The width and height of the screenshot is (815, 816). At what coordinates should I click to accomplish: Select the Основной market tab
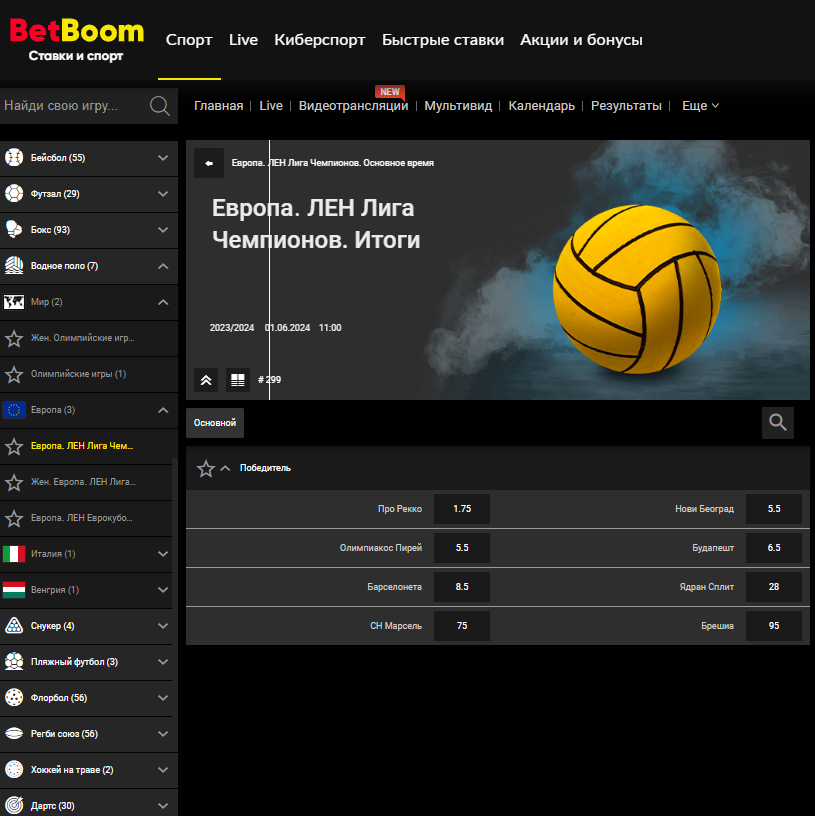[x=215, y=423]
